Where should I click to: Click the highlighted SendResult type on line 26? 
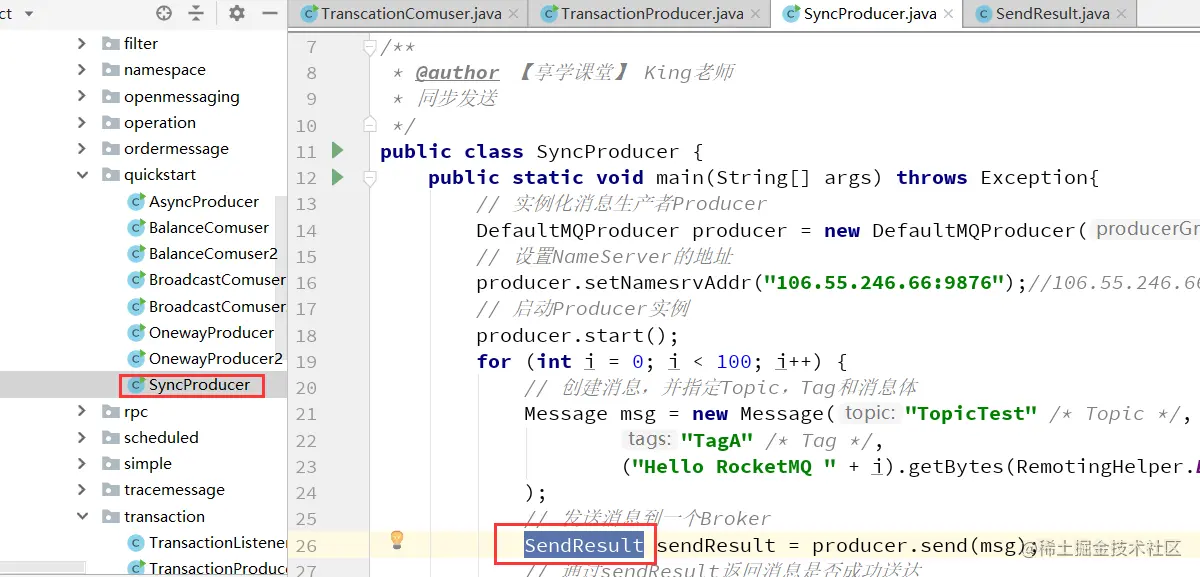point(584,545)
